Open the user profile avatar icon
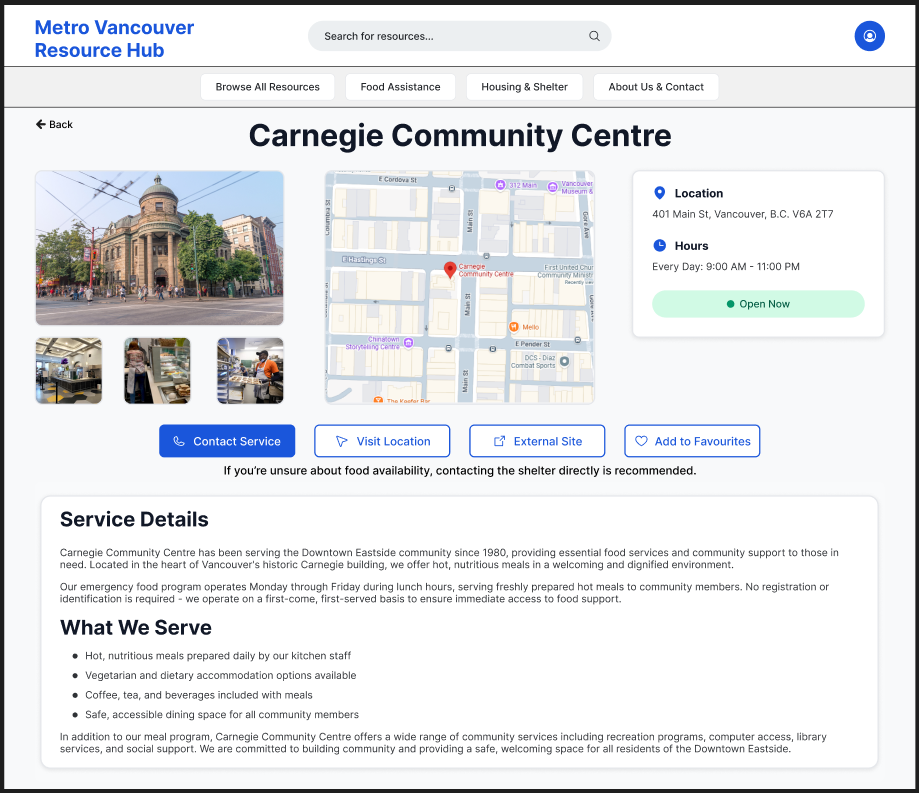This screenshot has height=793, width=919. click(x=869, y=36)
